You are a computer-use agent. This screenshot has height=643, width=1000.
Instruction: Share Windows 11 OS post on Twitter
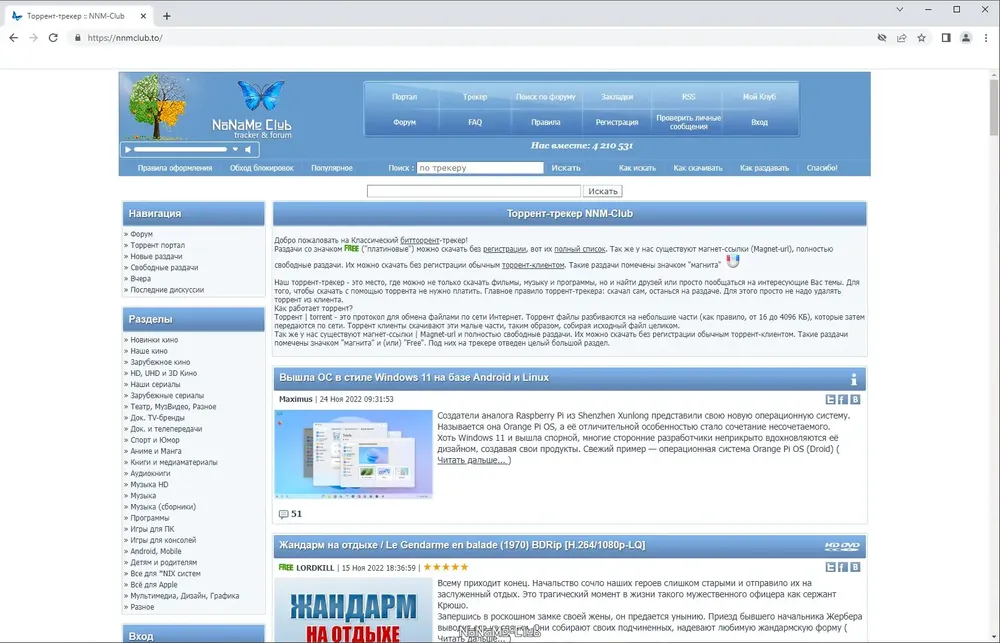[x=830, y=399]
